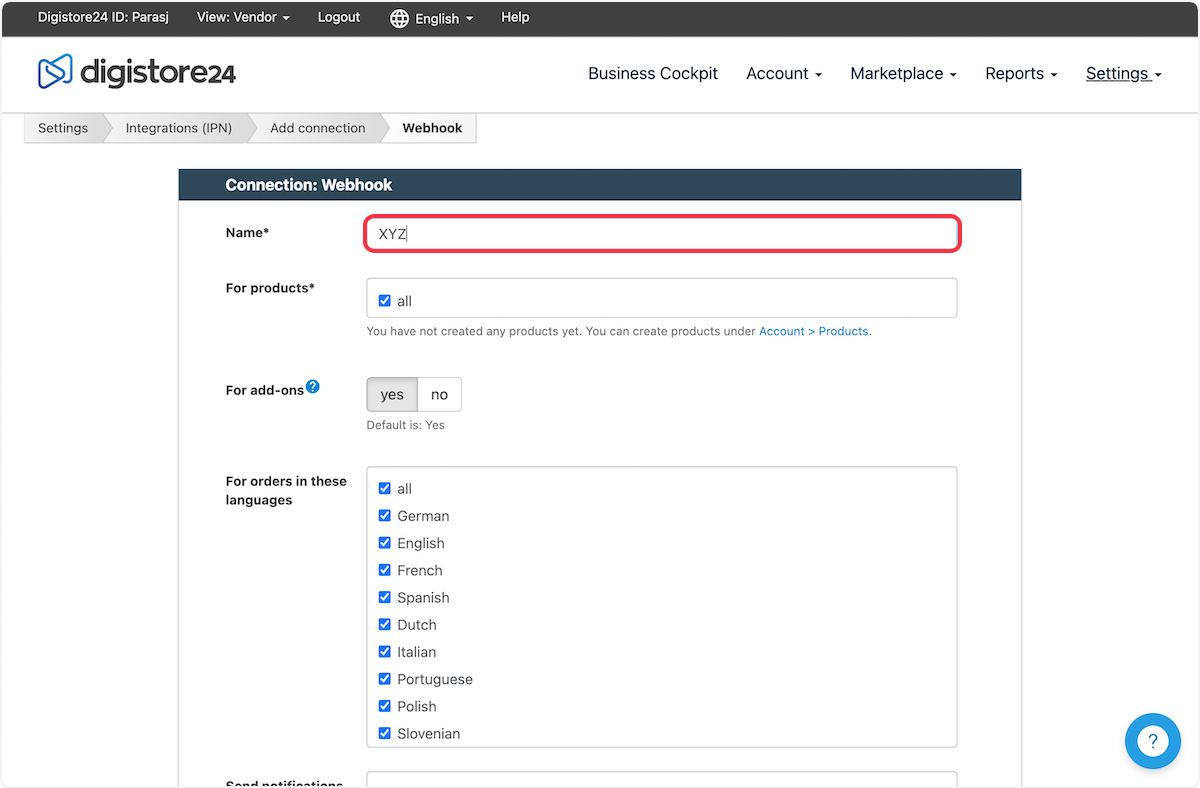
Task: Toggle the English language checkbox
Action: [385, 542]
